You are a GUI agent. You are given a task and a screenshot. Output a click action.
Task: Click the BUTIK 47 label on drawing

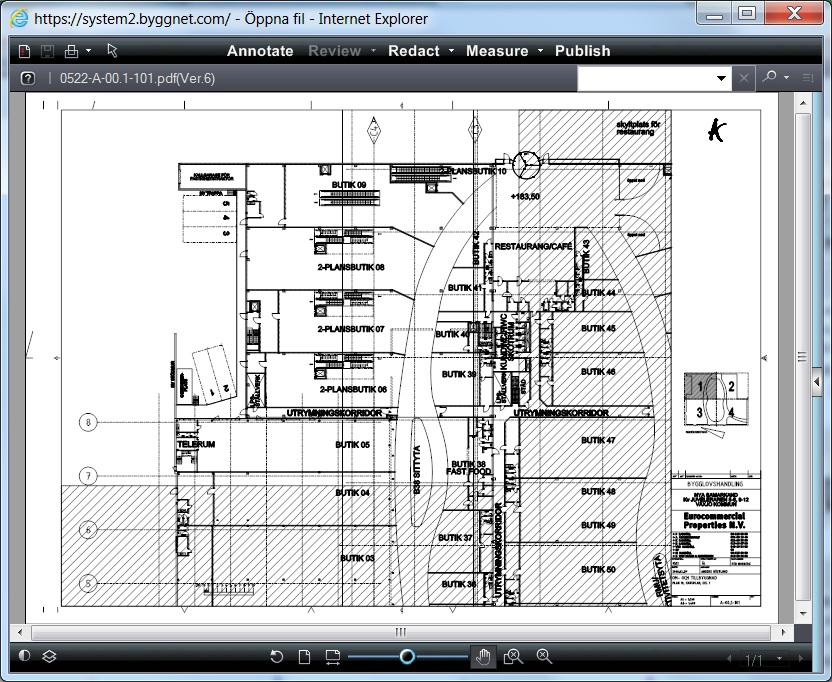pyautogui.click(x=598, y=440)
